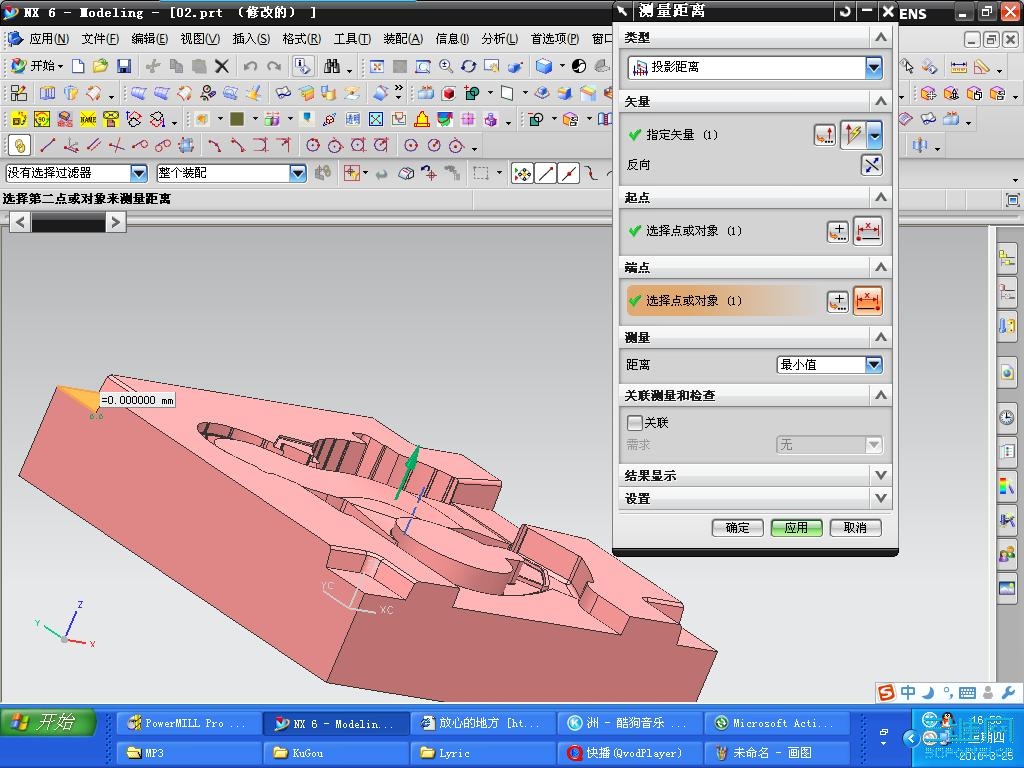Click the clock history icon in right sidebar
Image resolution: width=1024 pixels, height=768 pixels.
pyautogui.click(x=1007, y=417)
